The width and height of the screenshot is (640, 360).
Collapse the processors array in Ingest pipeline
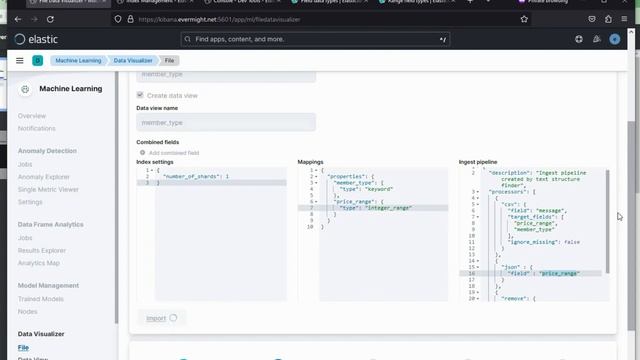[x=478, y=192]
